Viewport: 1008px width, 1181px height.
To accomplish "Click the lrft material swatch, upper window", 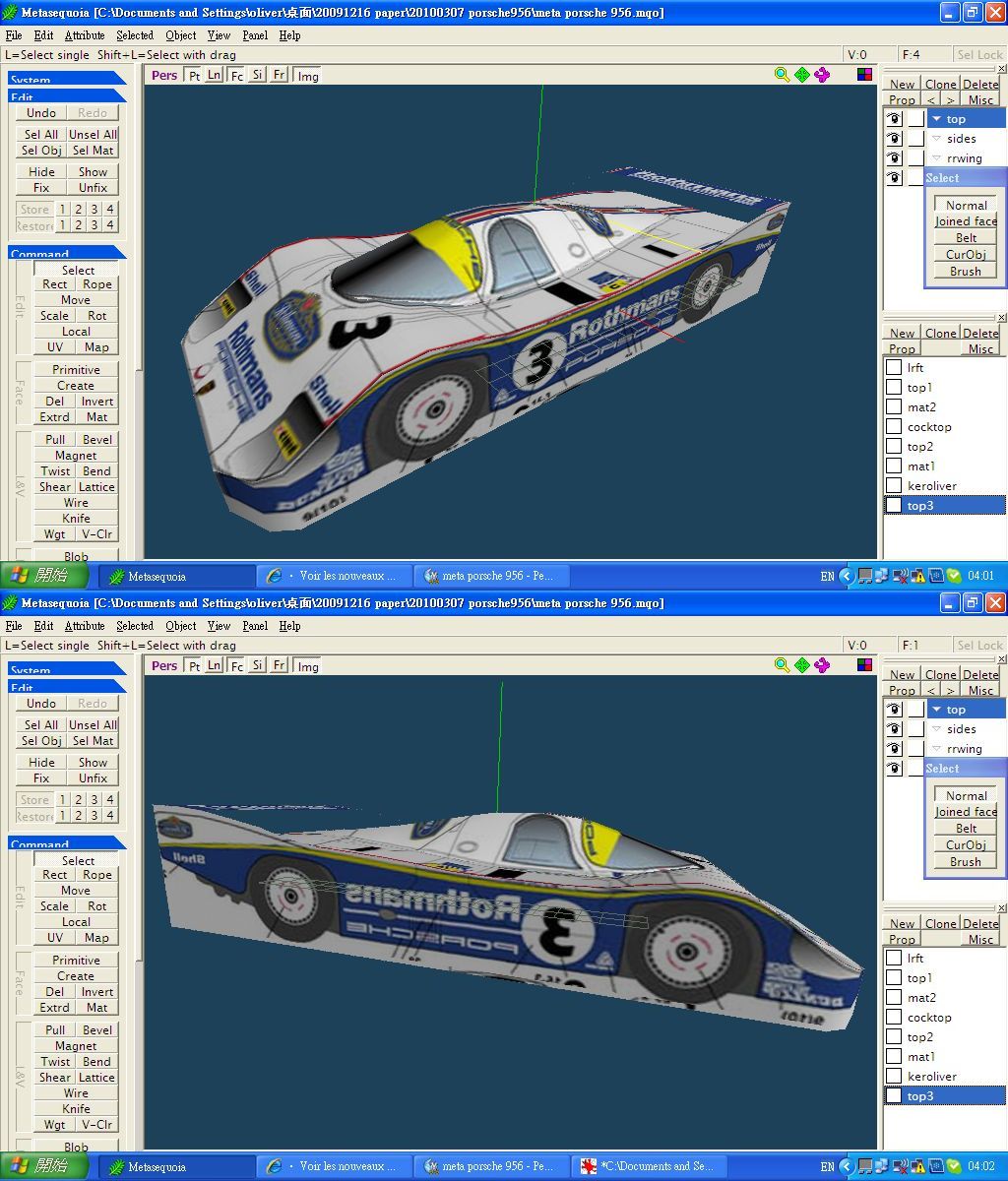I will (894, 367).
